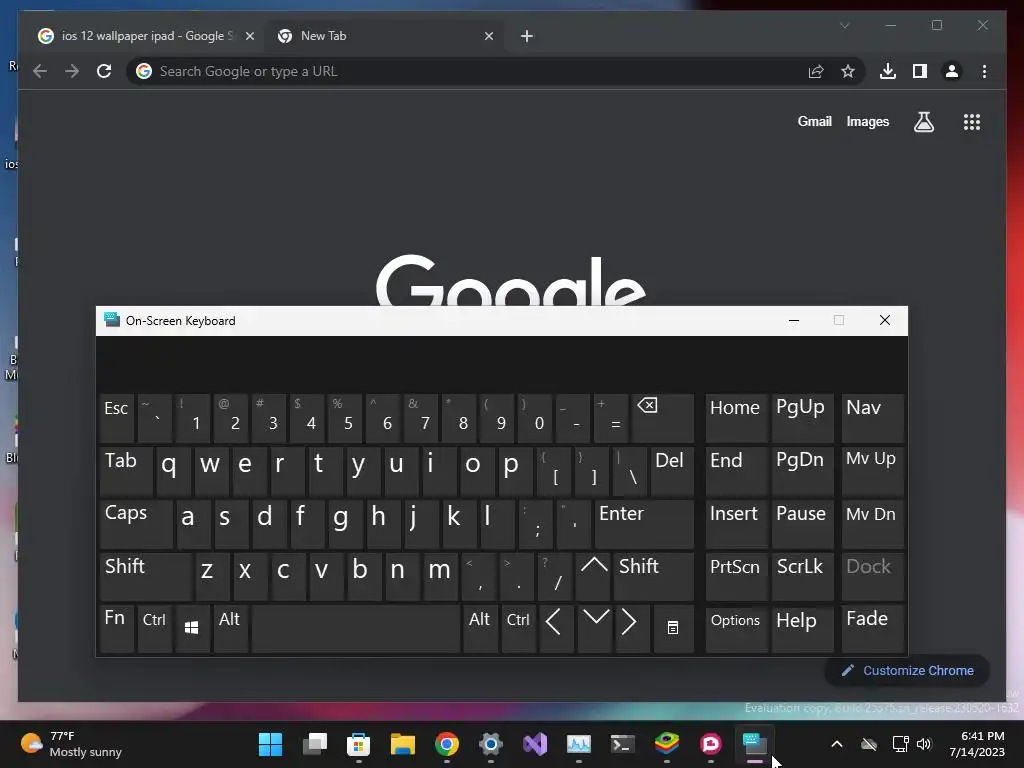Close the New Tab tab
This screenshot has width=1024, height=768.
pos(488,36)
